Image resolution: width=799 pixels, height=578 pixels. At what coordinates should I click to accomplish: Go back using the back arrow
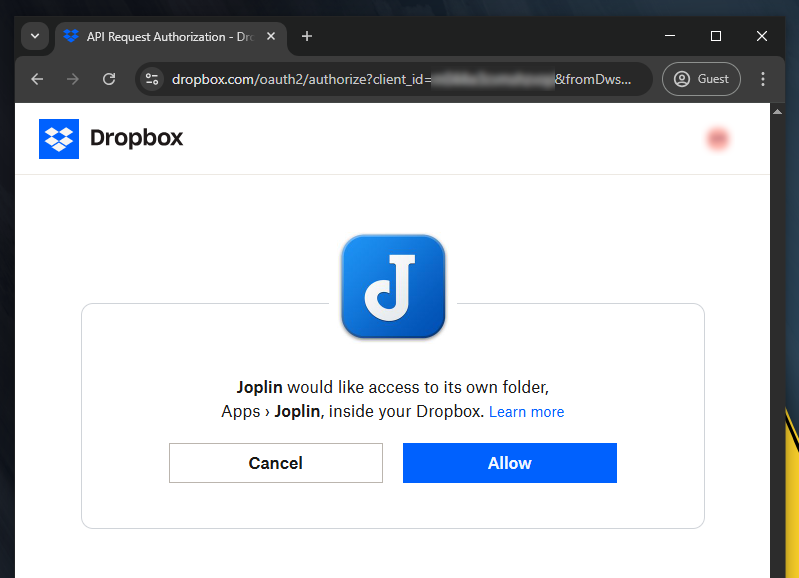click(x=37, y=79)
